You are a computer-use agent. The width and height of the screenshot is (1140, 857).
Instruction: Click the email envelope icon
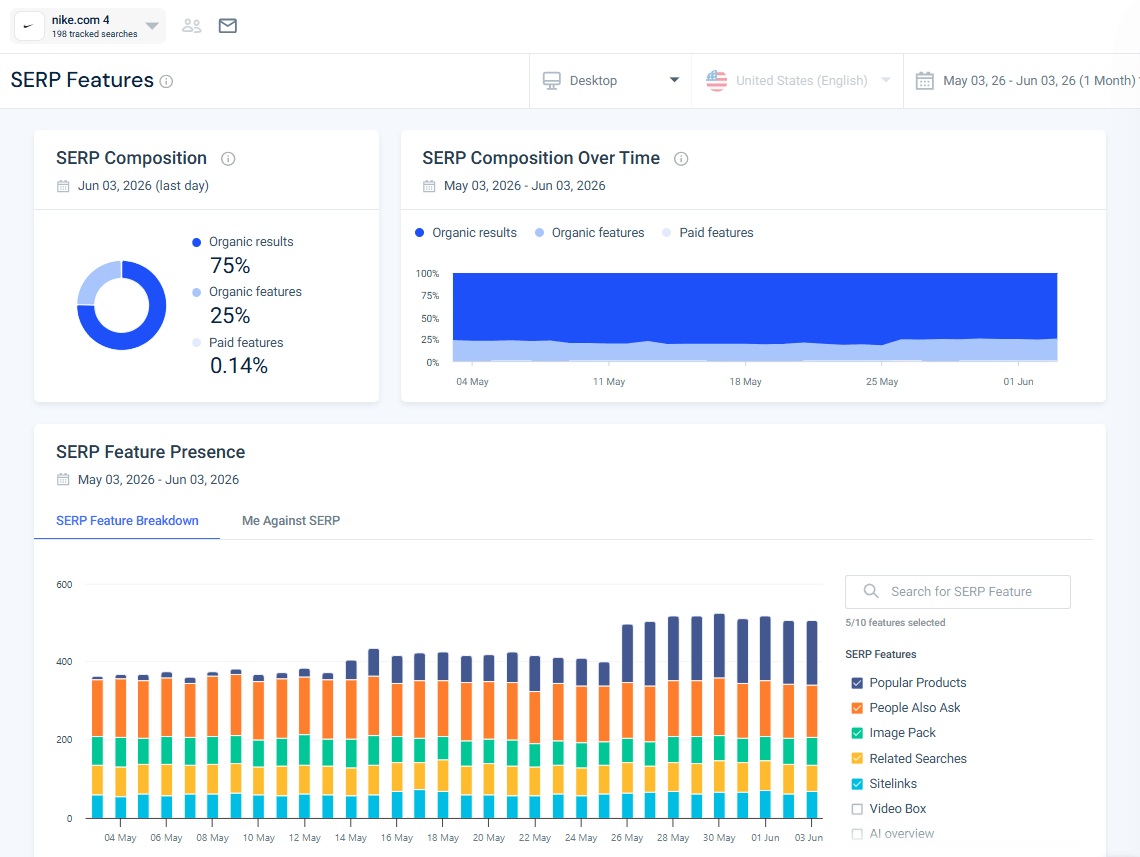point(228,26)
